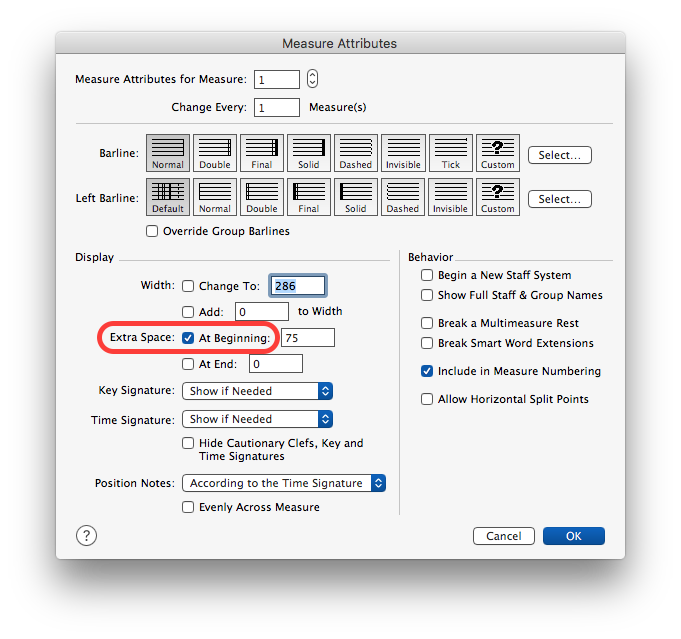Open the help question mark button

click(86, 535)
